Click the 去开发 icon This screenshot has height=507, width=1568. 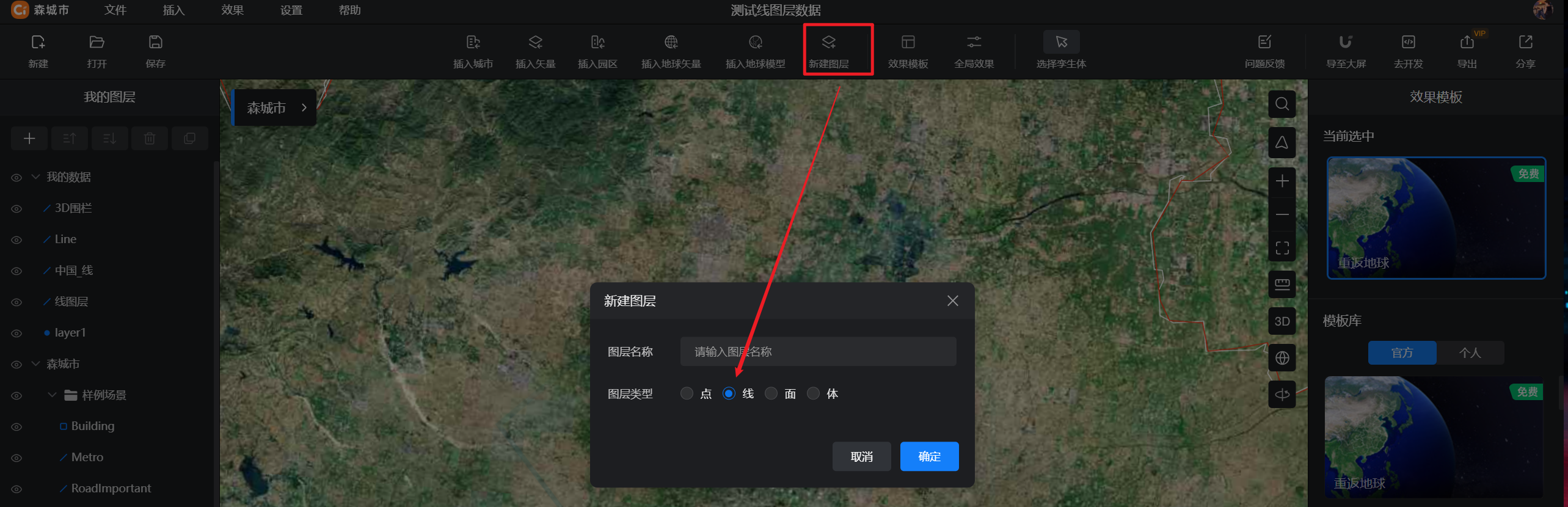1408,42
